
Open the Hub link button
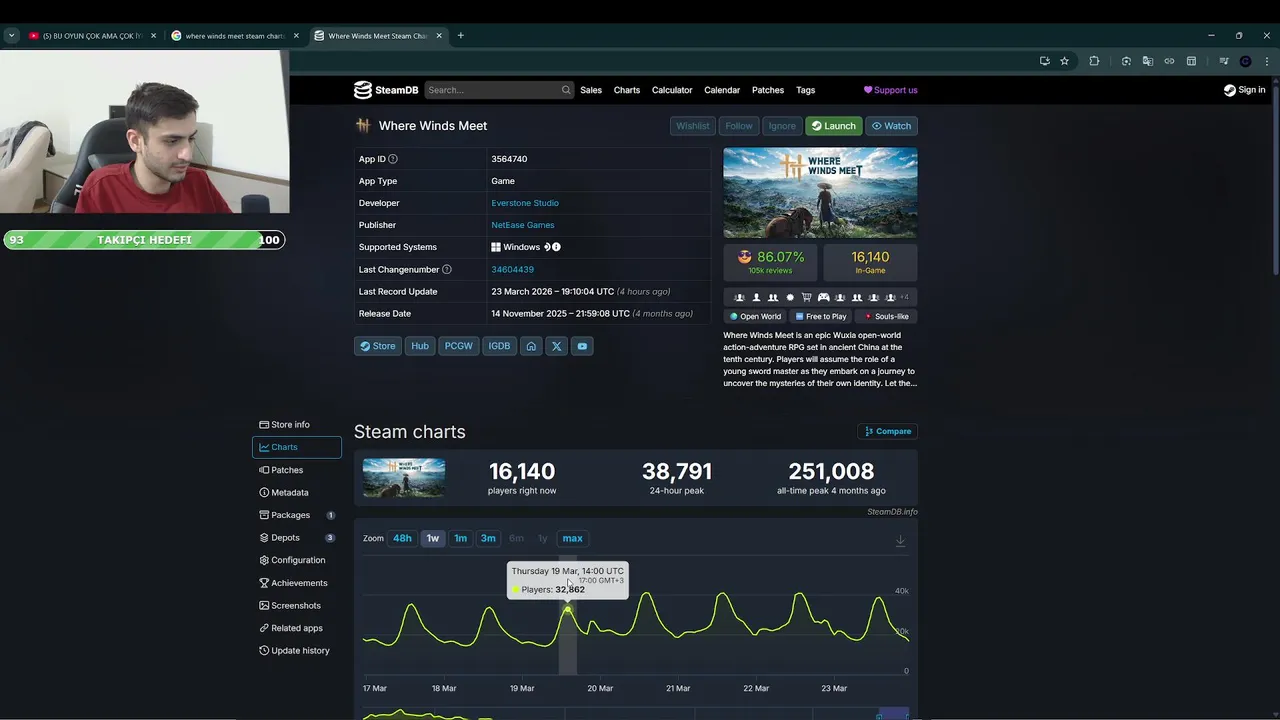(420, 346)
